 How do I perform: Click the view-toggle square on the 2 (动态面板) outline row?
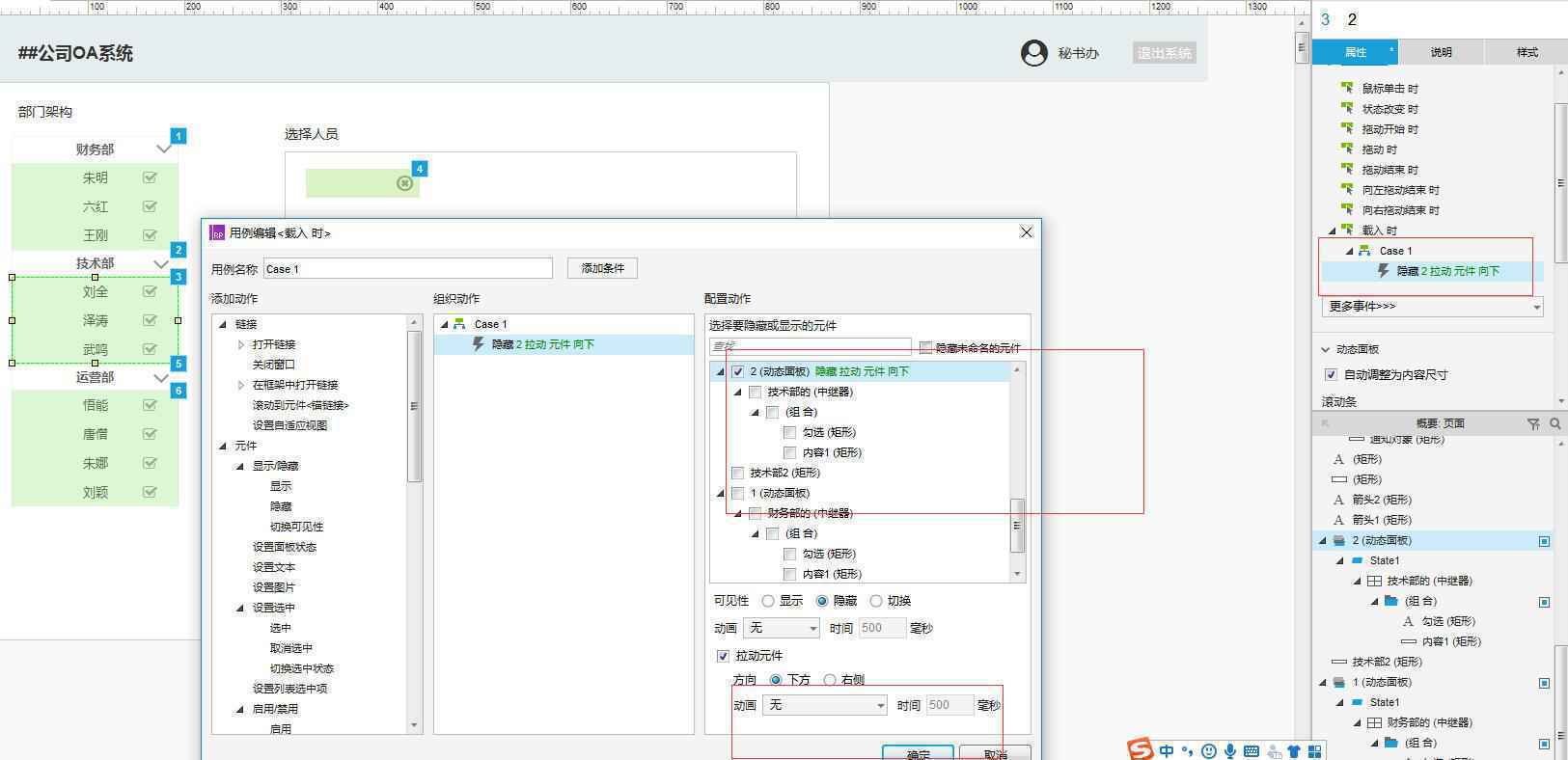click(x=1544, y=541)
